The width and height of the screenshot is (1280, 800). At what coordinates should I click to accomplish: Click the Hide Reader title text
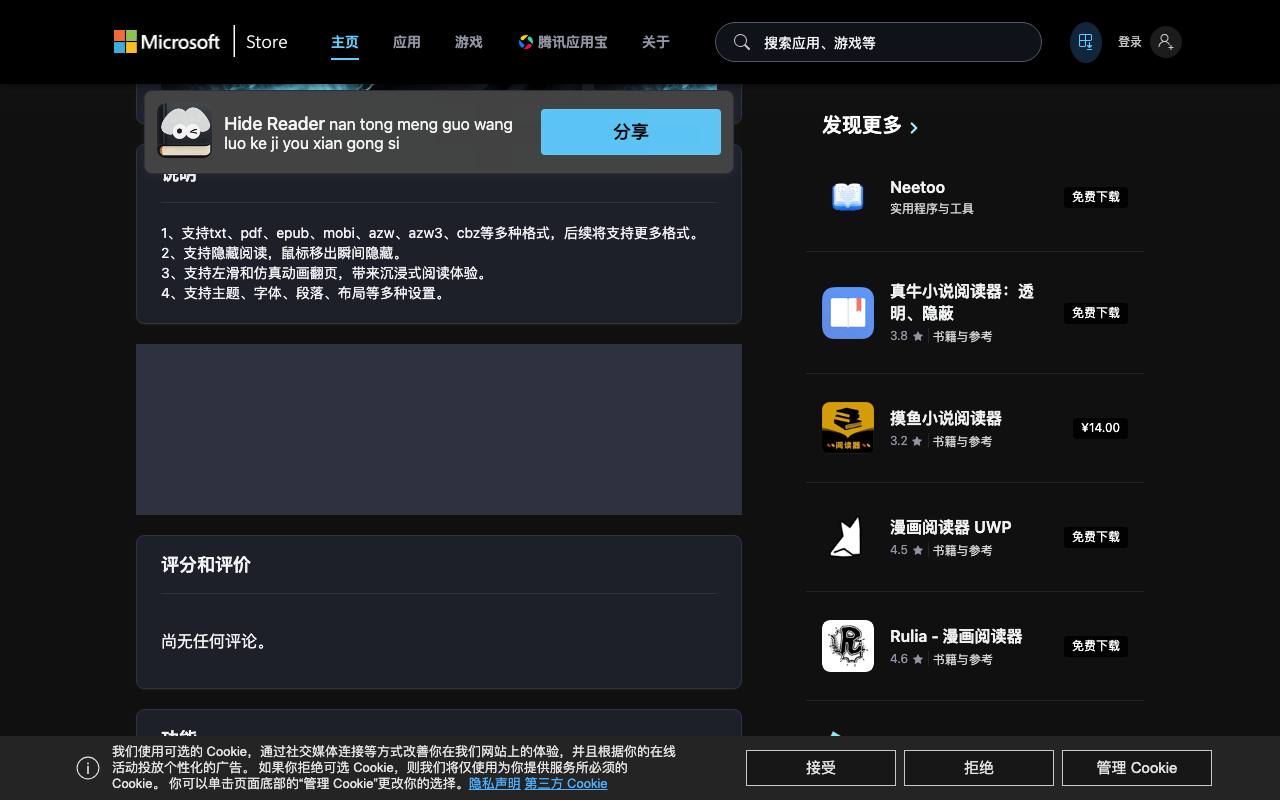pos(274,124)
